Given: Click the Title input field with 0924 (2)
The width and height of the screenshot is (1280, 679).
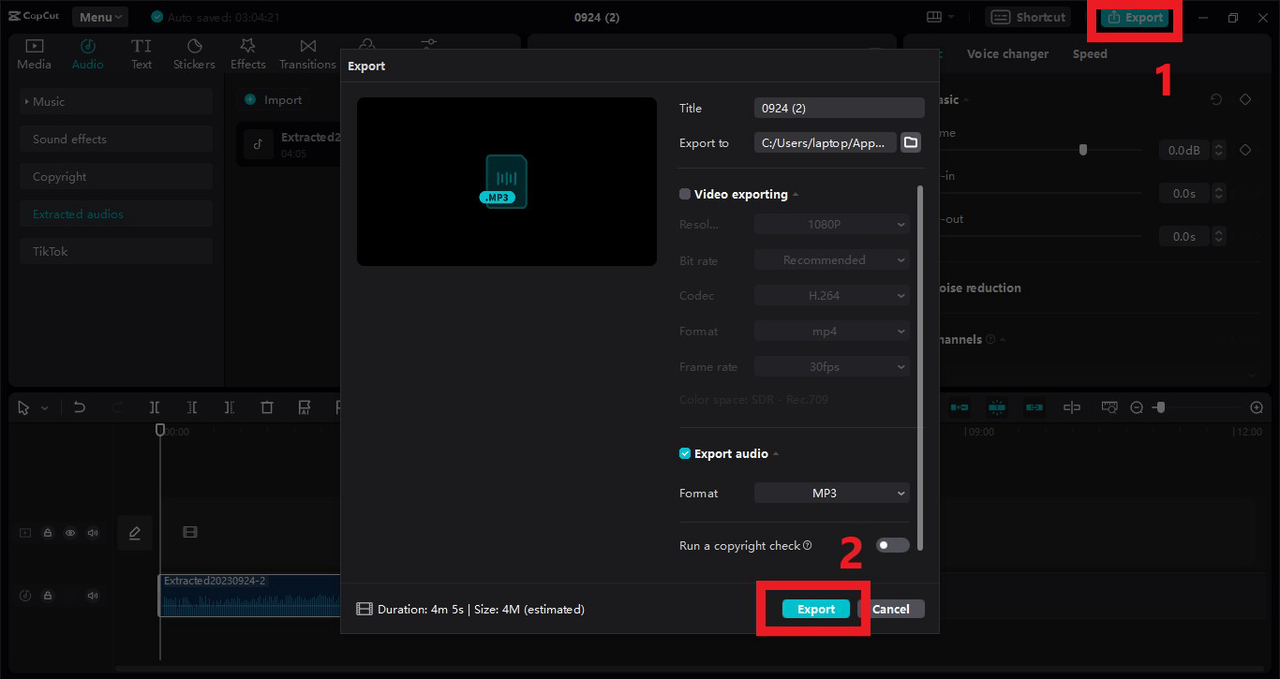Looking at the screenshot, I should (839, 108).
